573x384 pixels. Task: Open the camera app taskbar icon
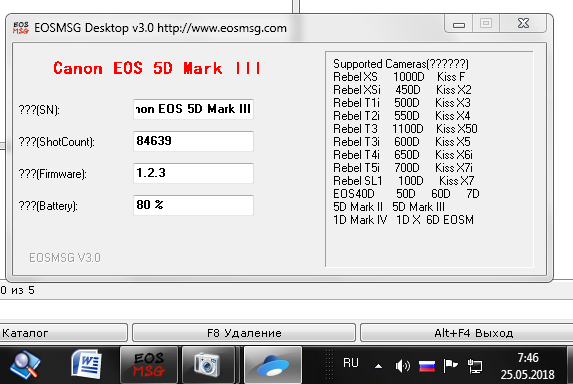[x=208, y=365]
